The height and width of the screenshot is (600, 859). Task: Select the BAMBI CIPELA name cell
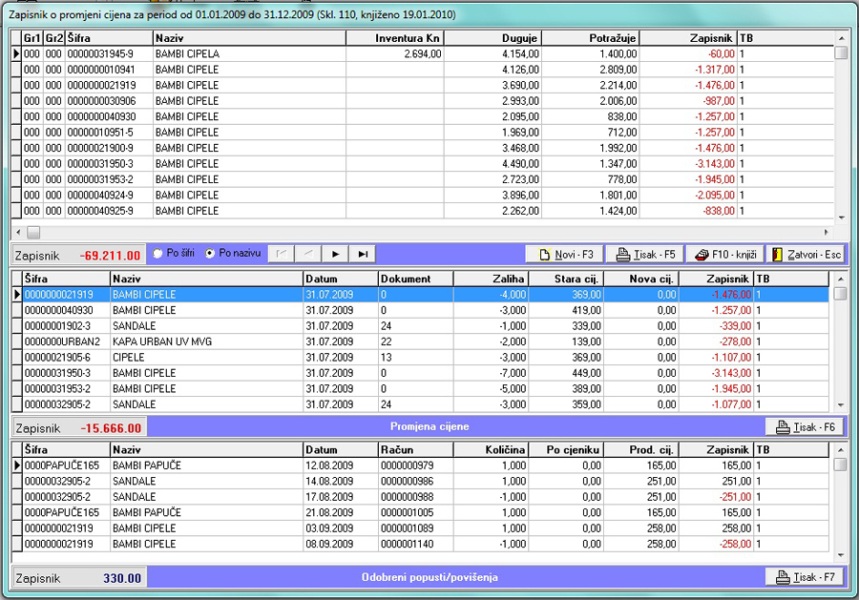(249, 54)
